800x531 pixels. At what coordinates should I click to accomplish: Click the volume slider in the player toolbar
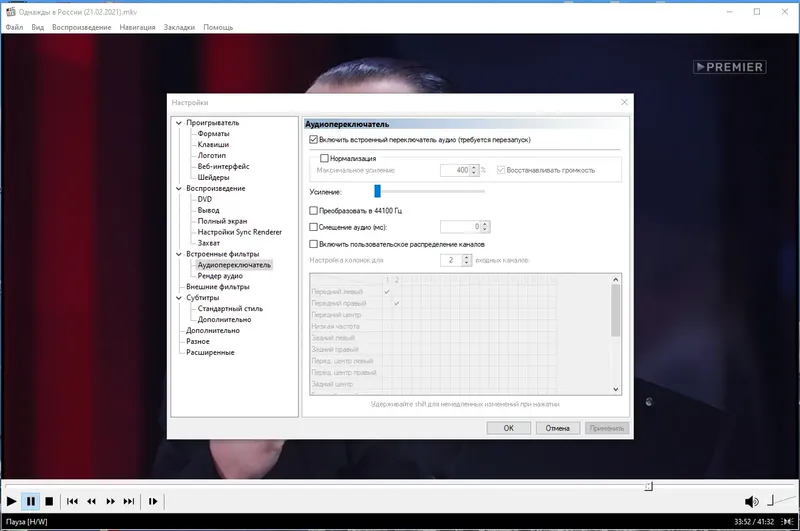(781, 500)
